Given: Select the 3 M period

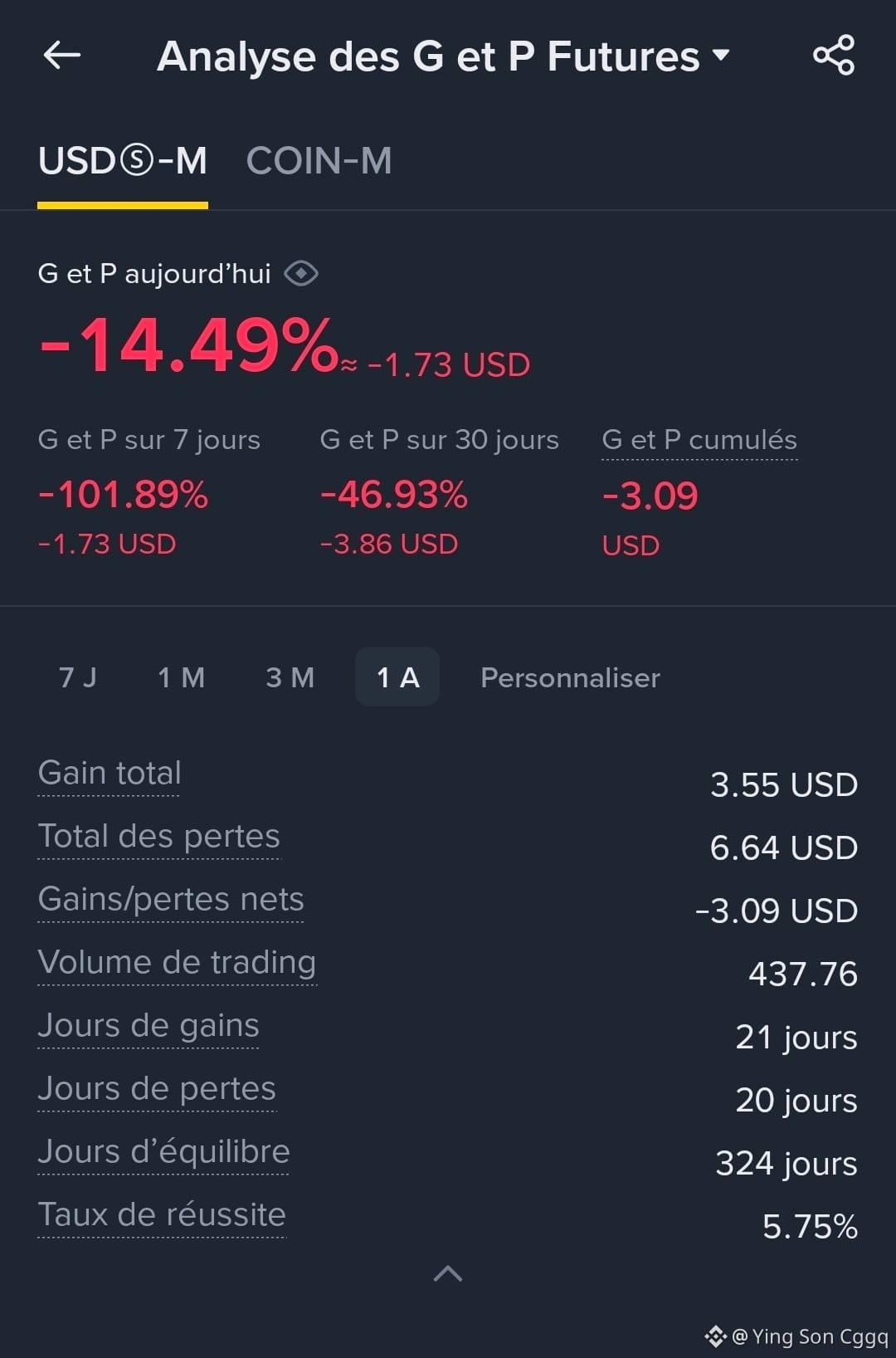Looking at the screenshot, I should (x=290, y=677).
